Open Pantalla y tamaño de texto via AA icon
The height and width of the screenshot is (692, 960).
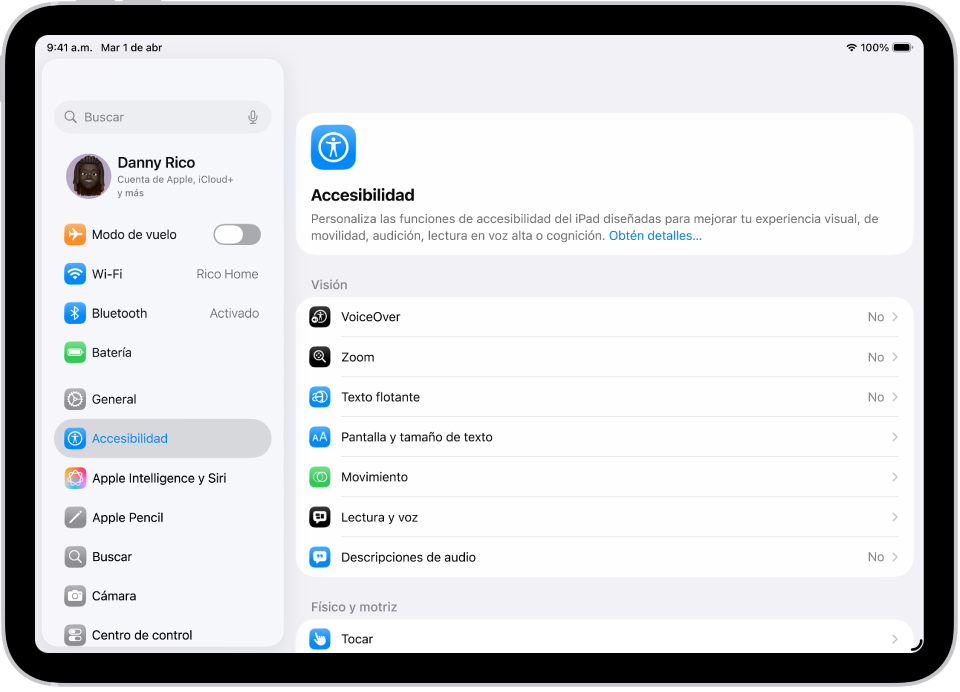pyautogui.click(x=320, y=436)
